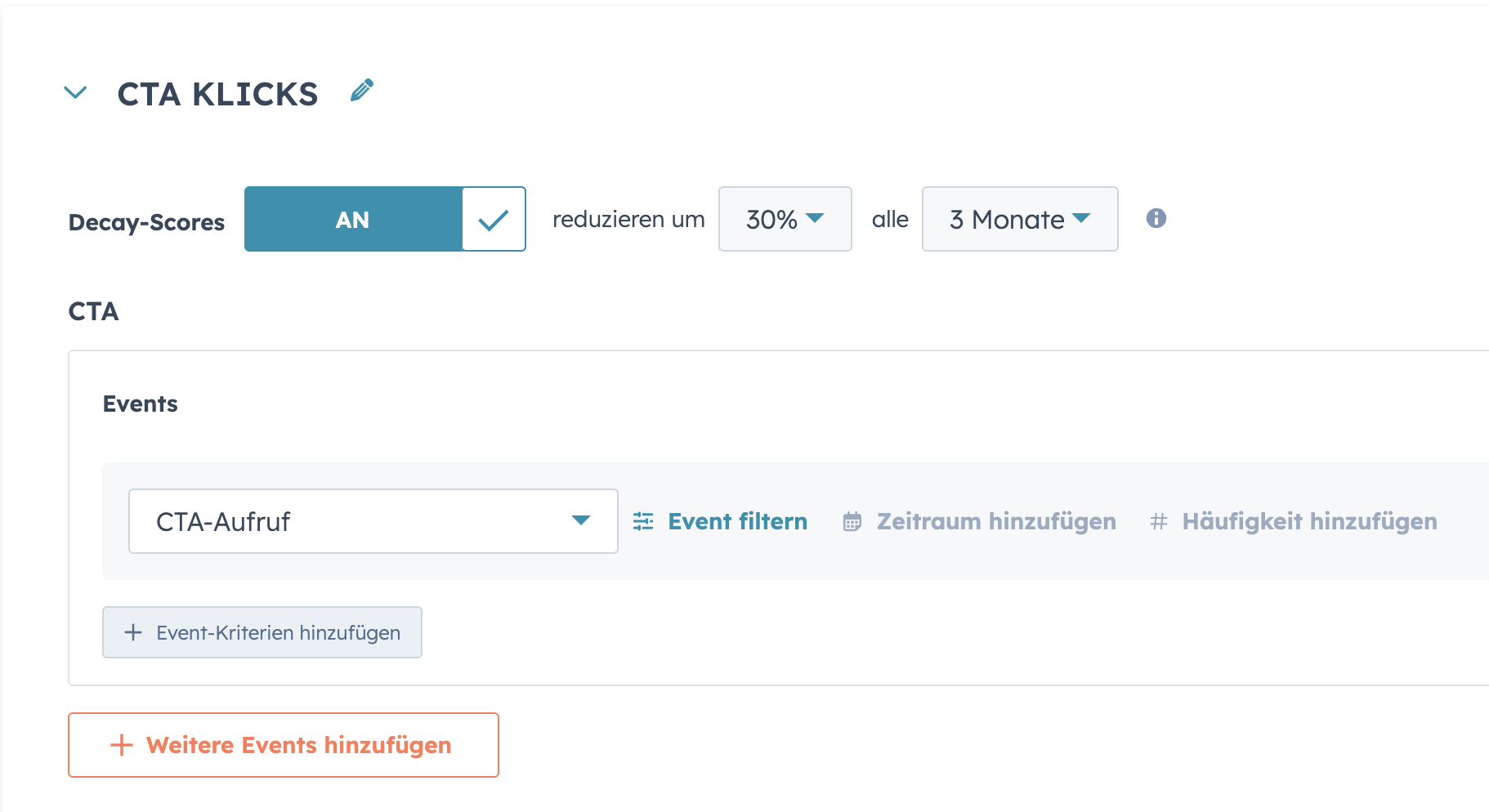Open the 3 Monate interval dropdown
1489x812 pixels.
pos(1019,219)
